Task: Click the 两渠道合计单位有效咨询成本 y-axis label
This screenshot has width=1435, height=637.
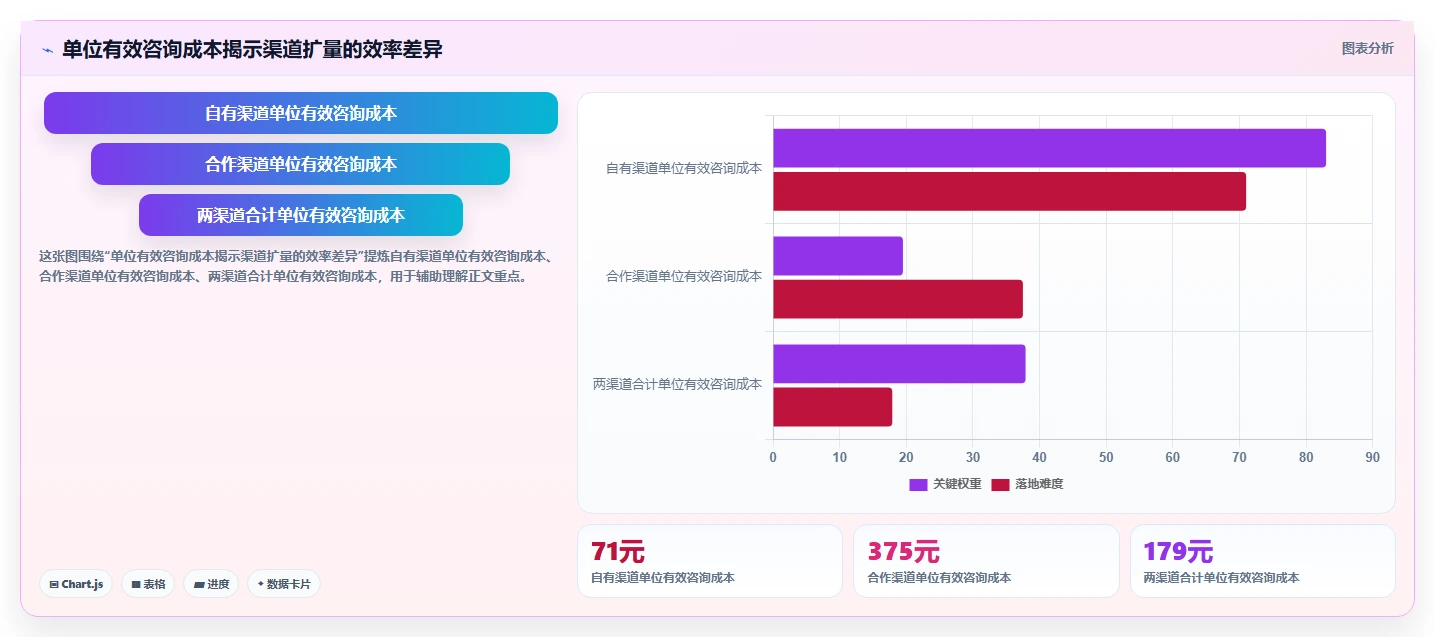Action: [677, 384]
